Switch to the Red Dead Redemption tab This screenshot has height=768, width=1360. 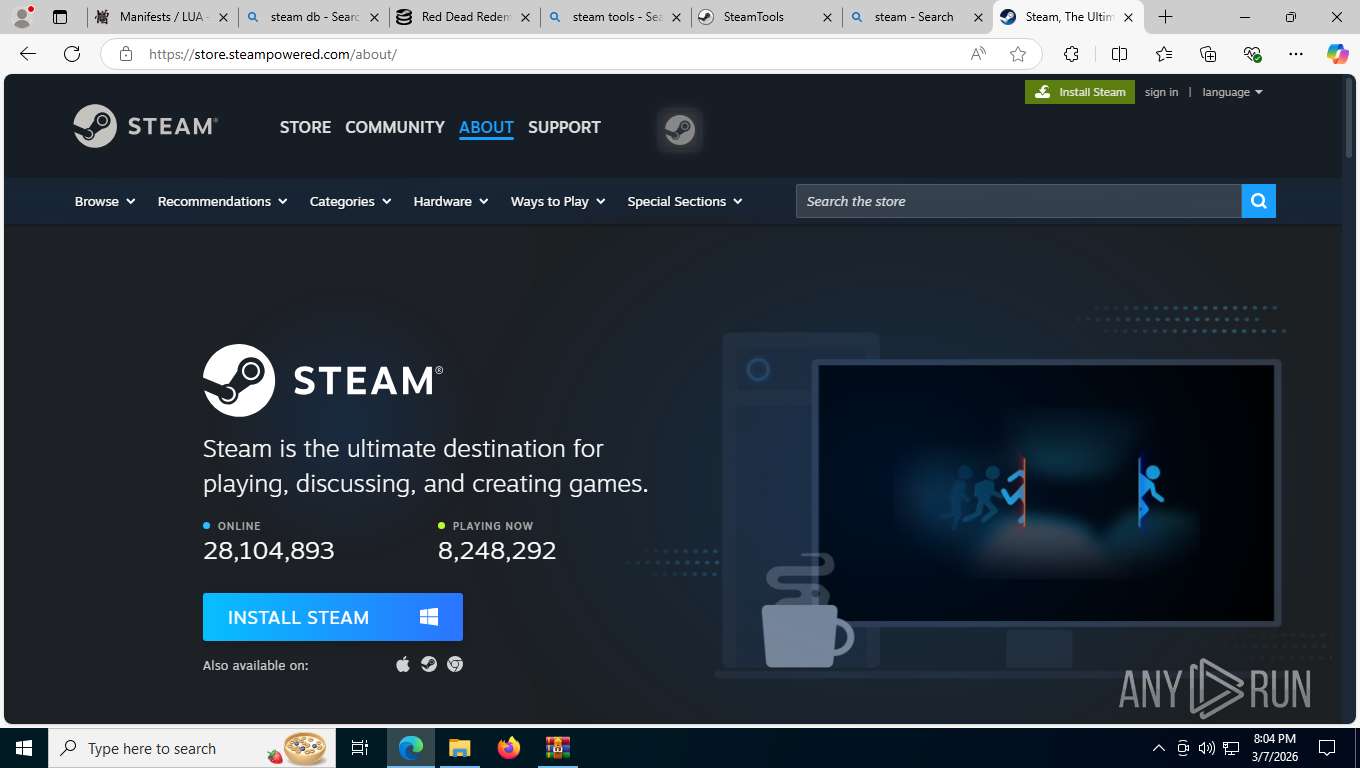pyautogui.click(x=465, y=17)
